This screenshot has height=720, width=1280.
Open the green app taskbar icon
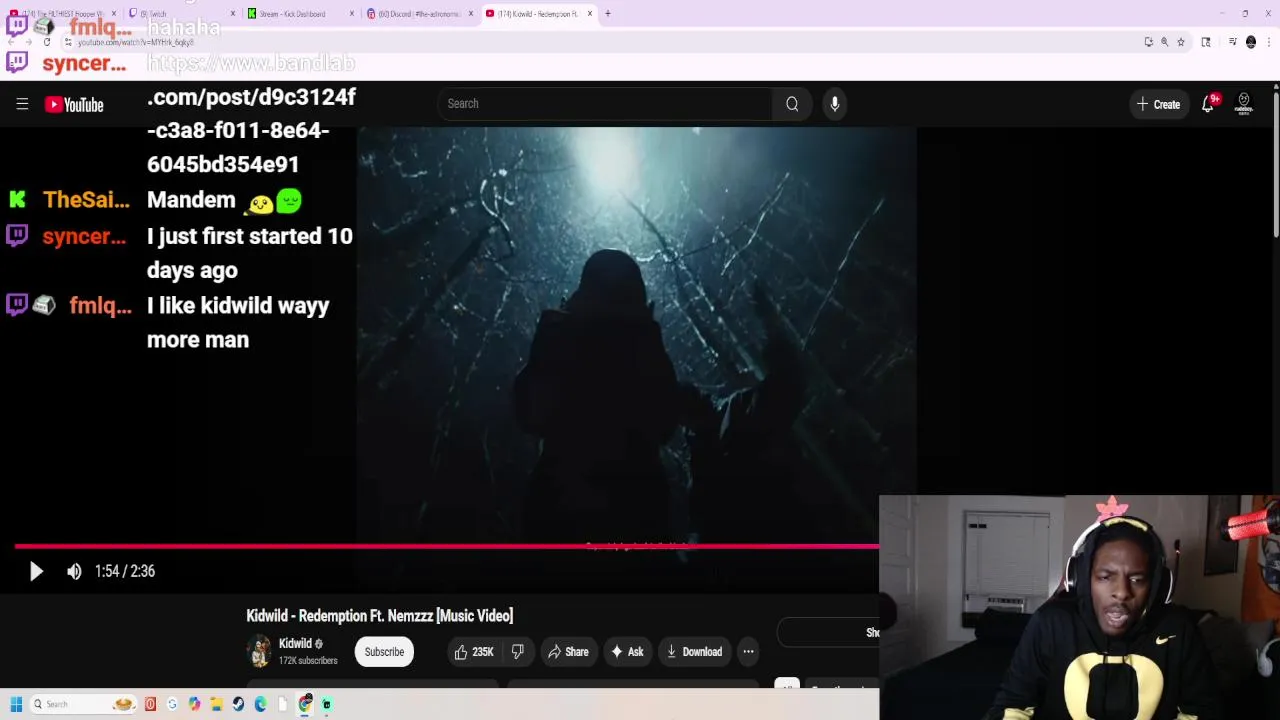pos(326,704)
